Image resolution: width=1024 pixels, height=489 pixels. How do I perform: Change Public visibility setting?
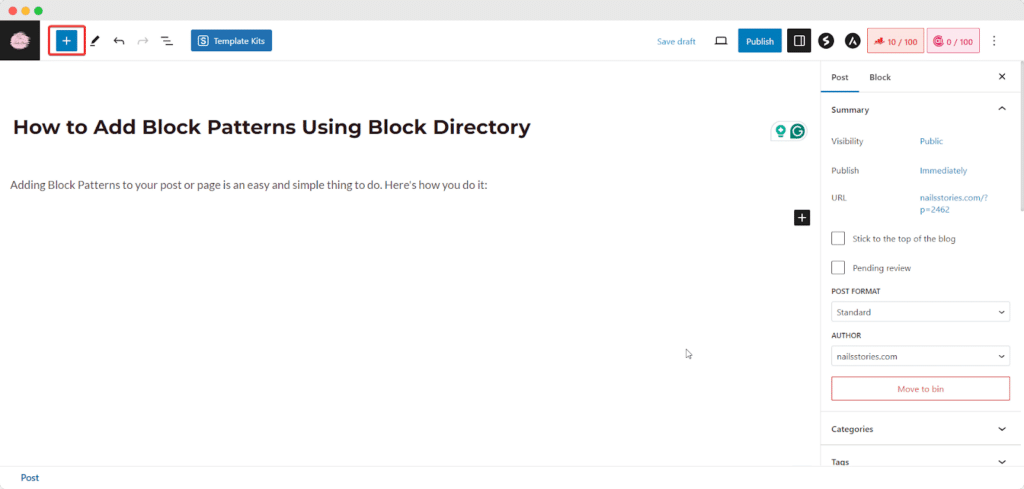[931, 141]
